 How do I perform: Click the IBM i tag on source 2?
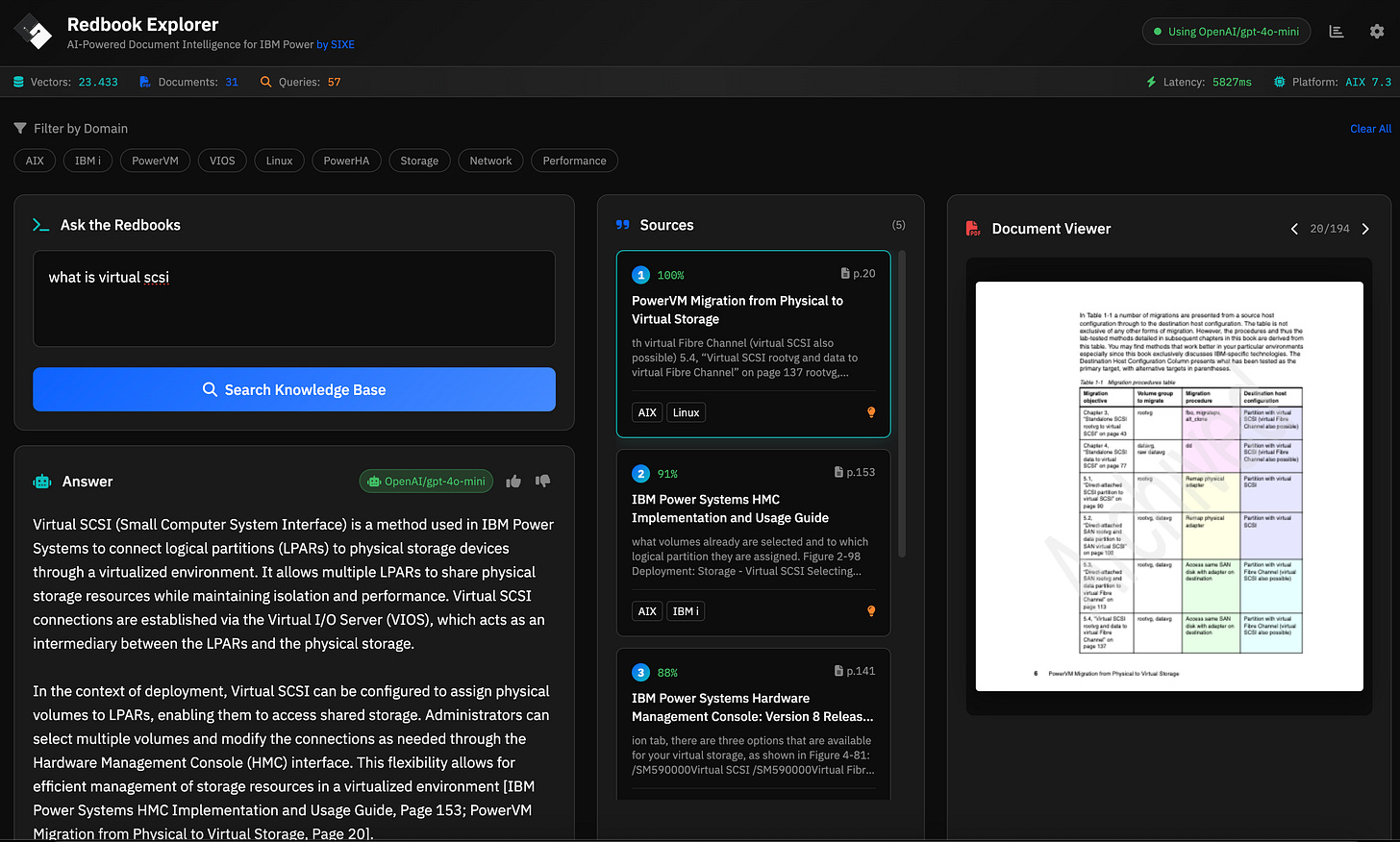pyautogui.click(x=686, y=611)
